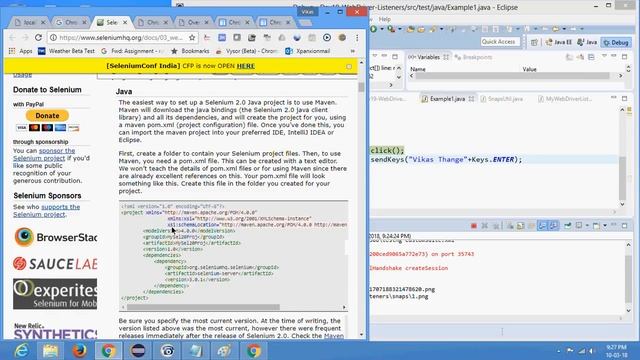Reload the Selenium page in Chrome
This screenshot has width=640, height=360.
pyautogui.click(x=38, y=38)
